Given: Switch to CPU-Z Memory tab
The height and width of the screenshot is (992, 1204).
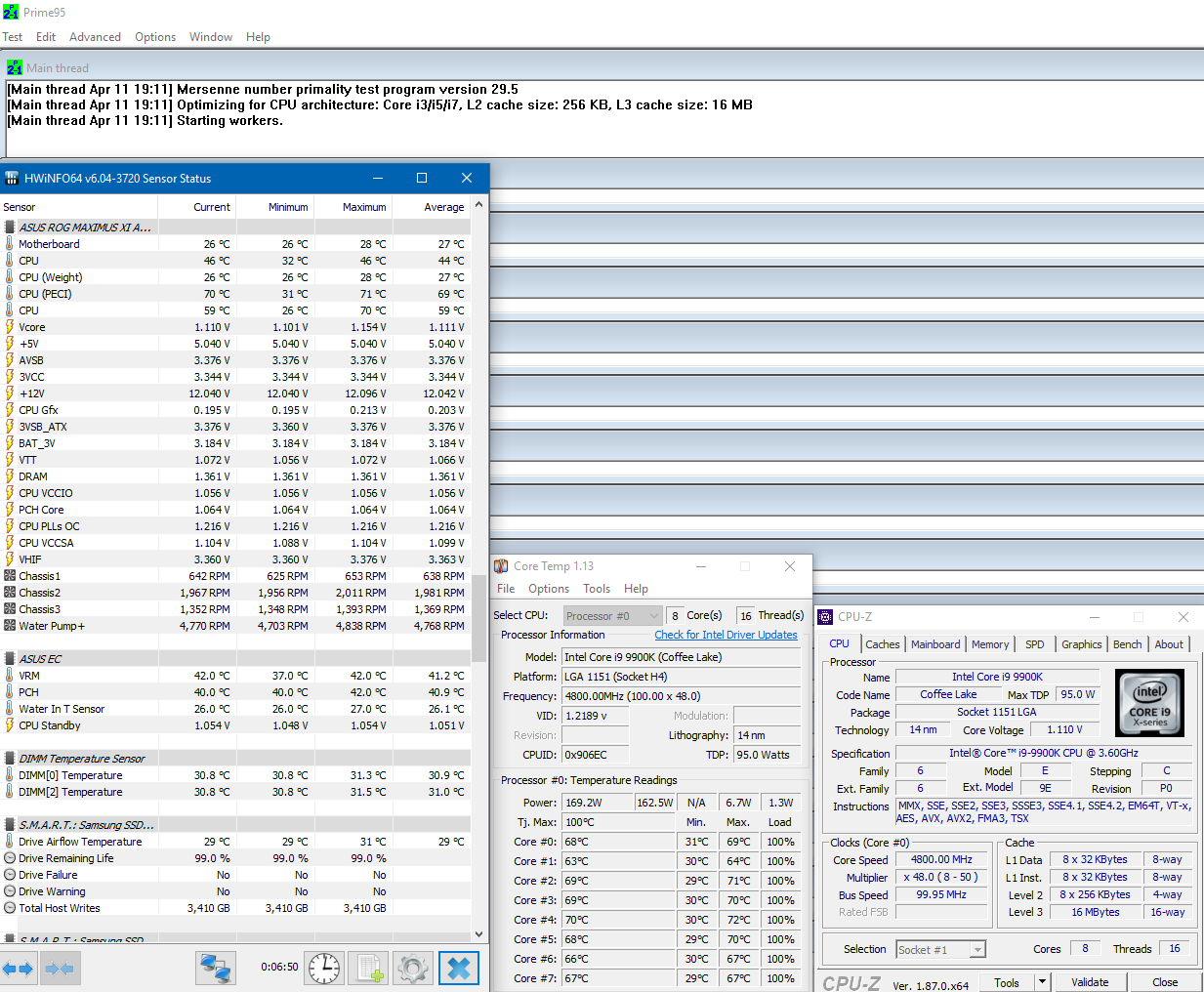Looking at the screenshot, I should click(x=990, y=644).
